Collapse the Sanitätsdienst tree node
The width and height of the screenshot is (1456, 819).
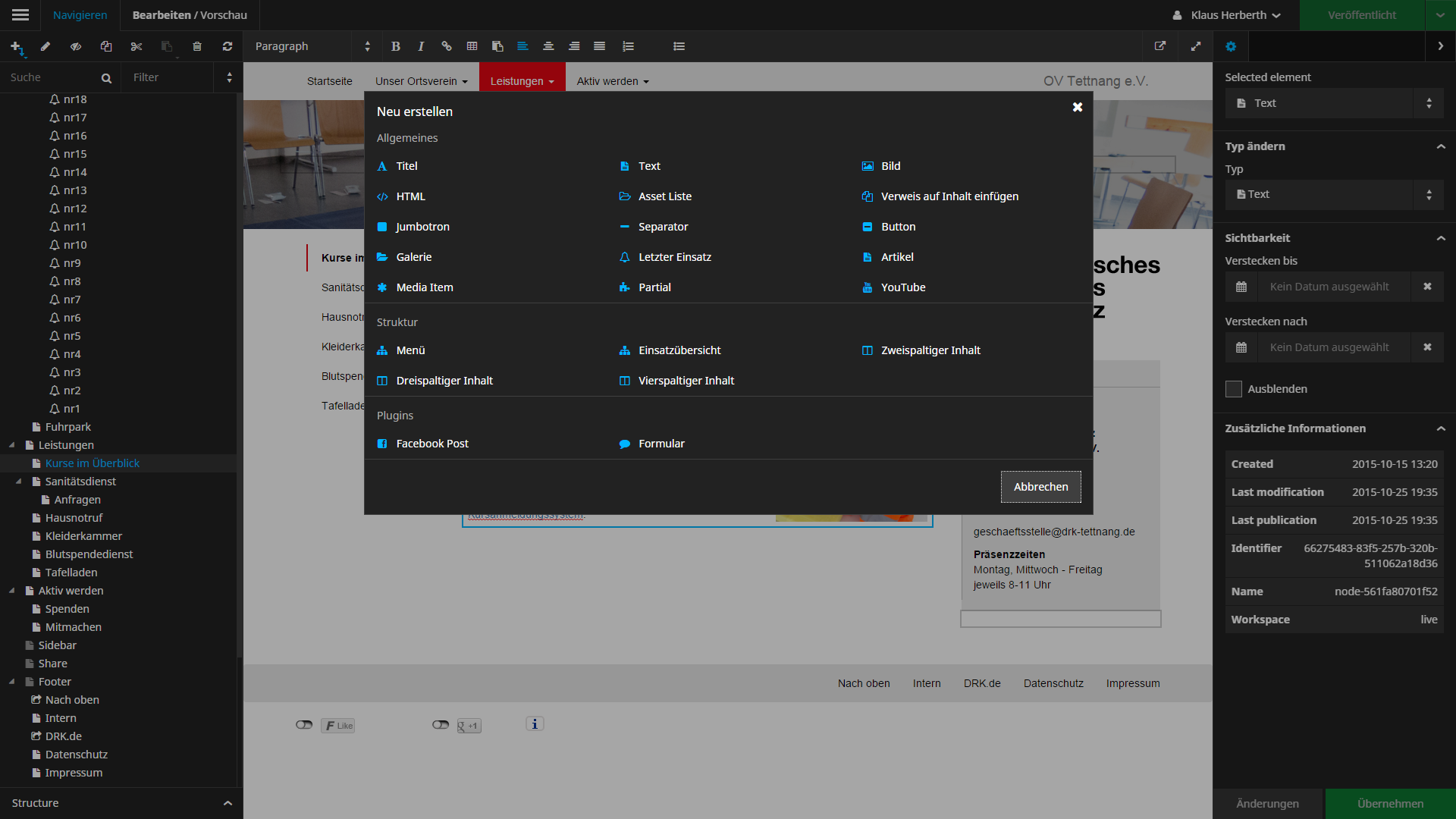[19, 482]
